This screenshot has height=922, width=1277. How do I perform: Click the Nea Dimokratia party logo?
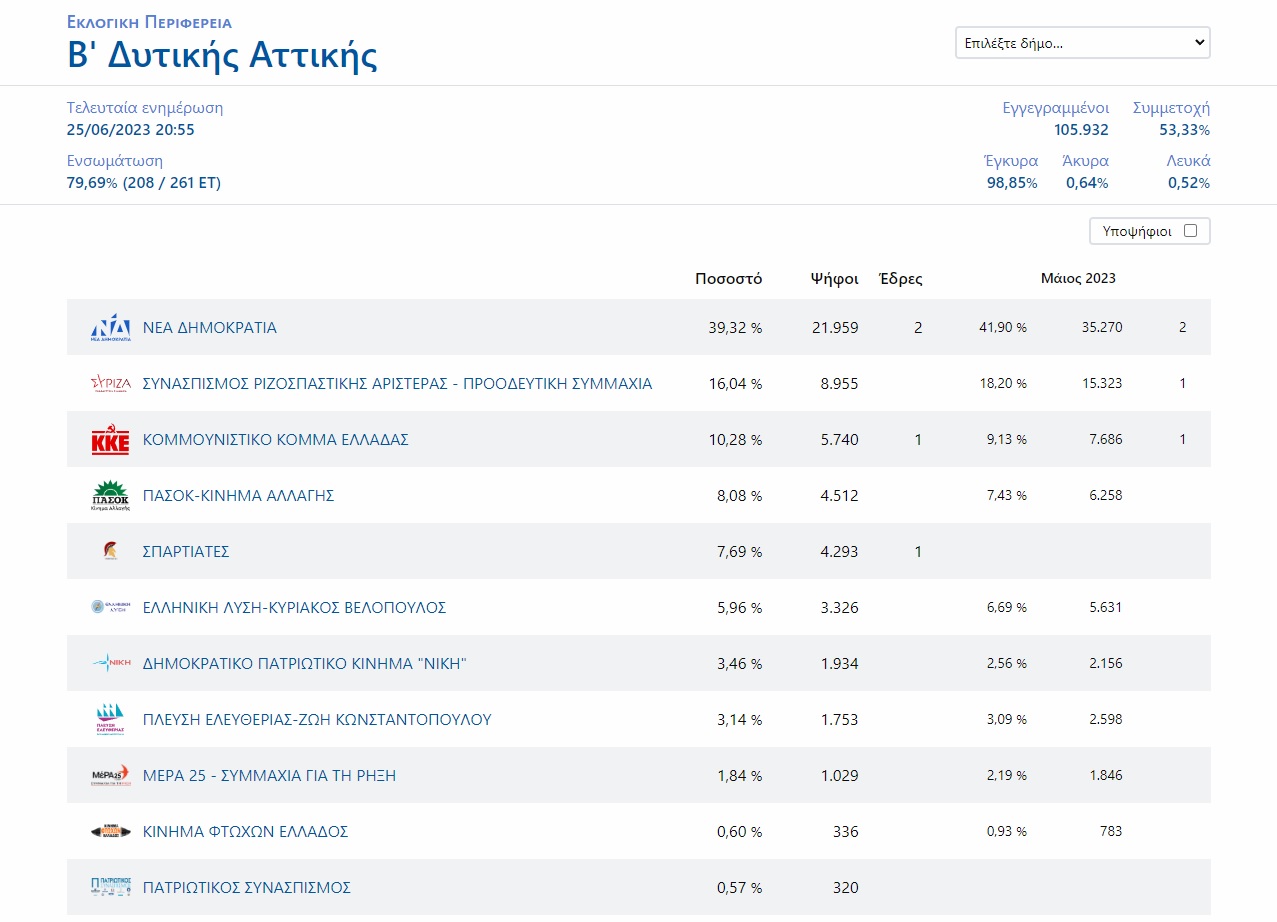[110, 328]
